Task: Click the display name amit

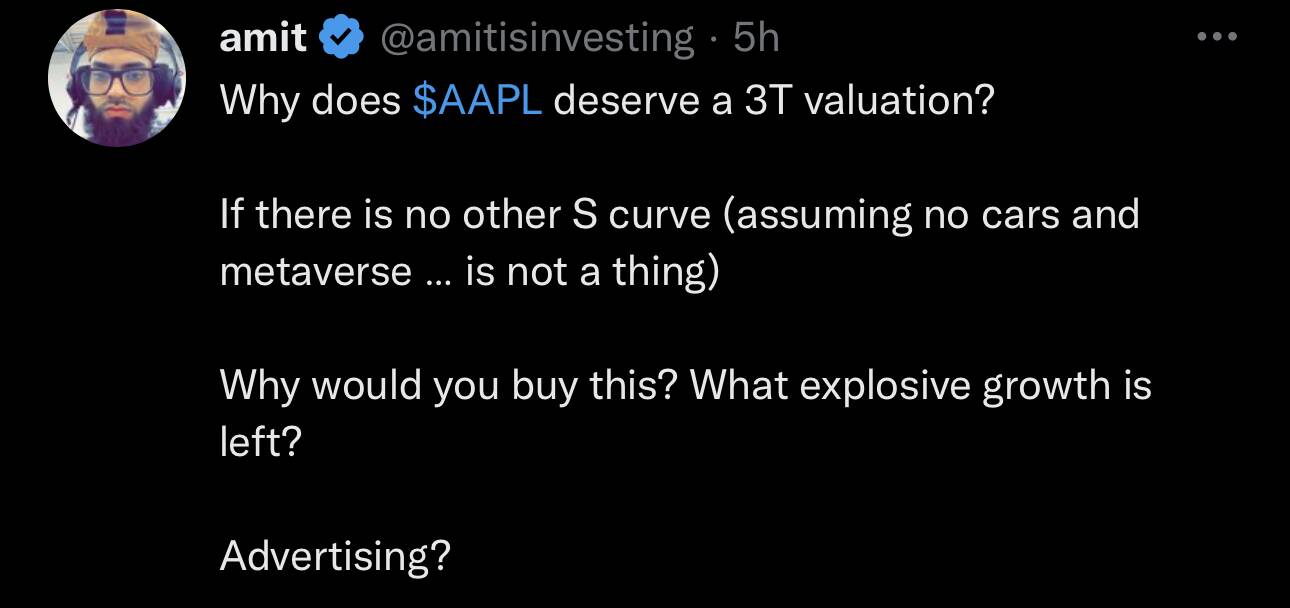Action: 263,39
